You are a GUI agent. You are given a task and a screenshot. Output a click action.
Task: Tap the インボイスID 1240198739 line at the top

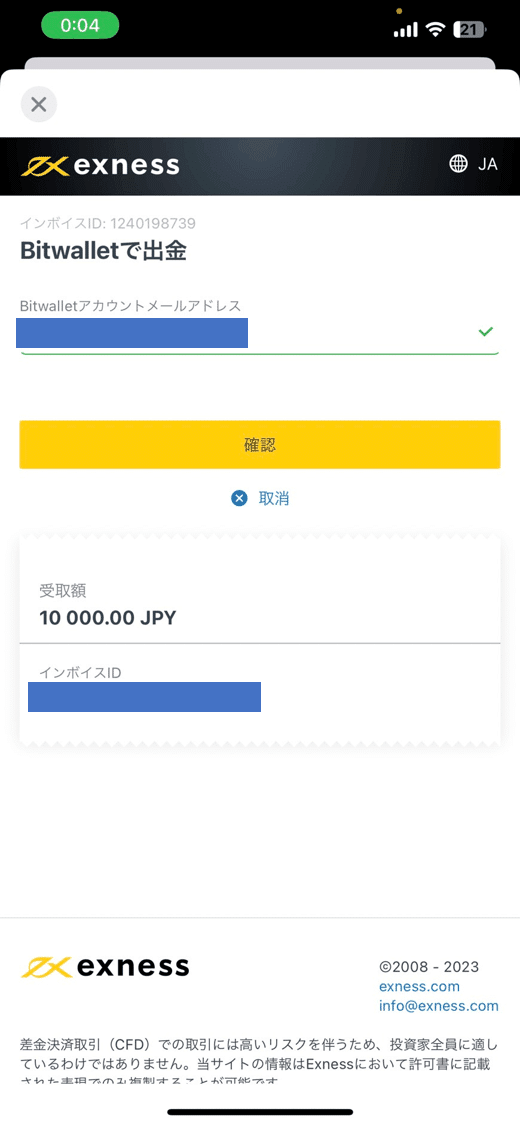coord(108,223)
